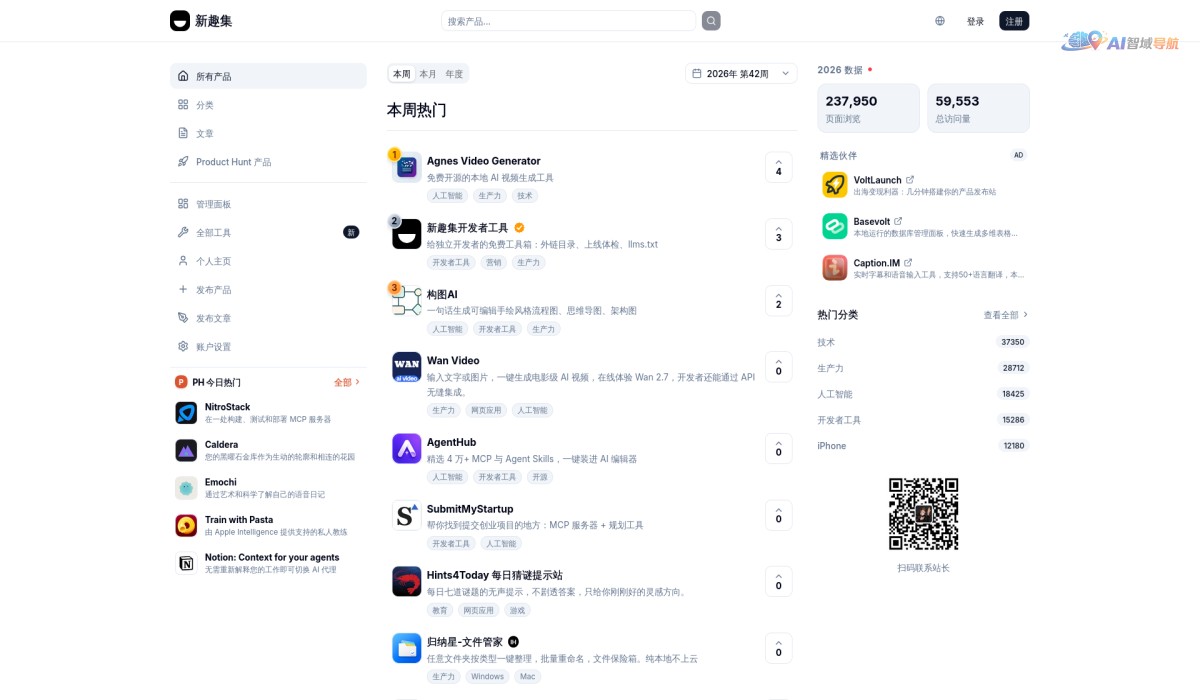Open 分类 in sidebar
The height and width of the screenshot is (700, 1200).
click(268, 105)
